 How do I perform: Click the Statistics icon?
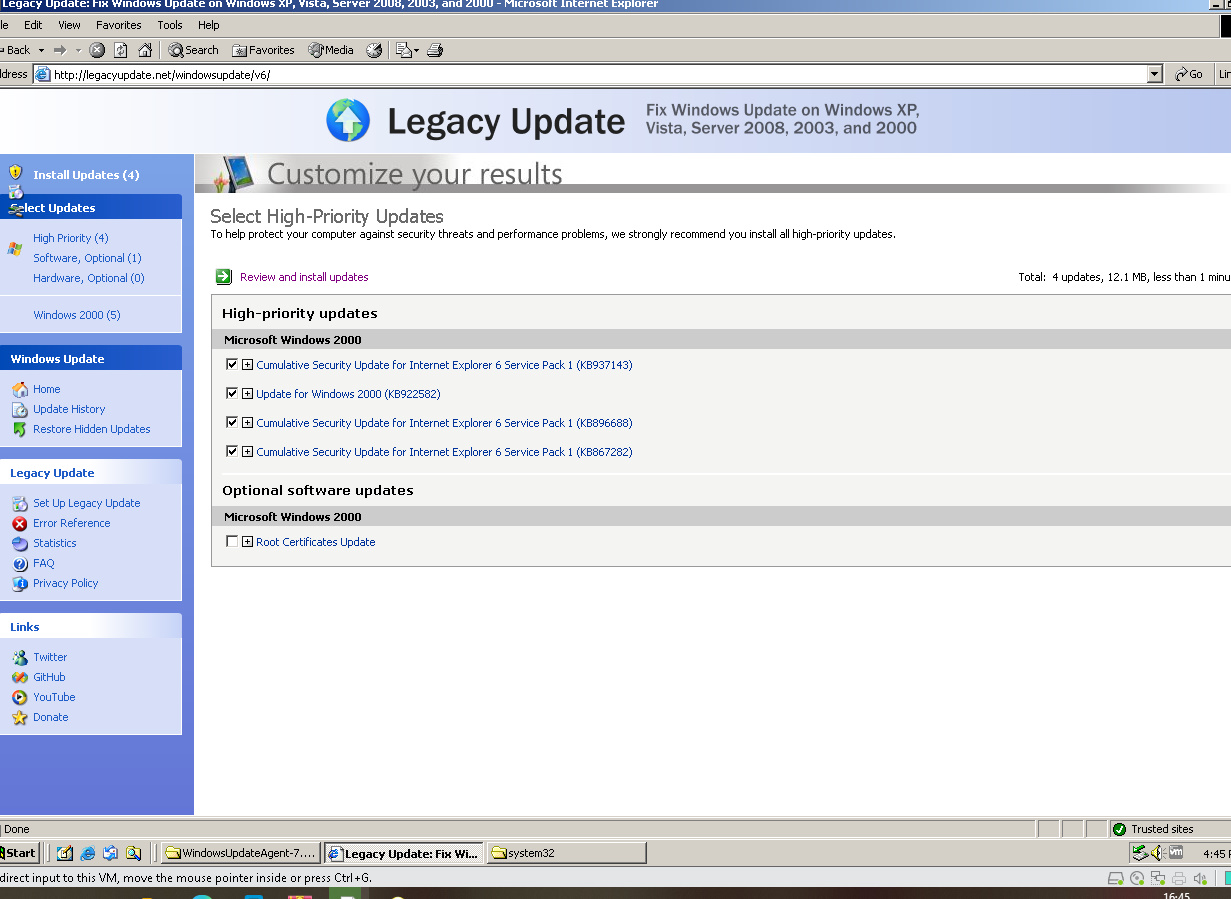[x=20, y=543]
